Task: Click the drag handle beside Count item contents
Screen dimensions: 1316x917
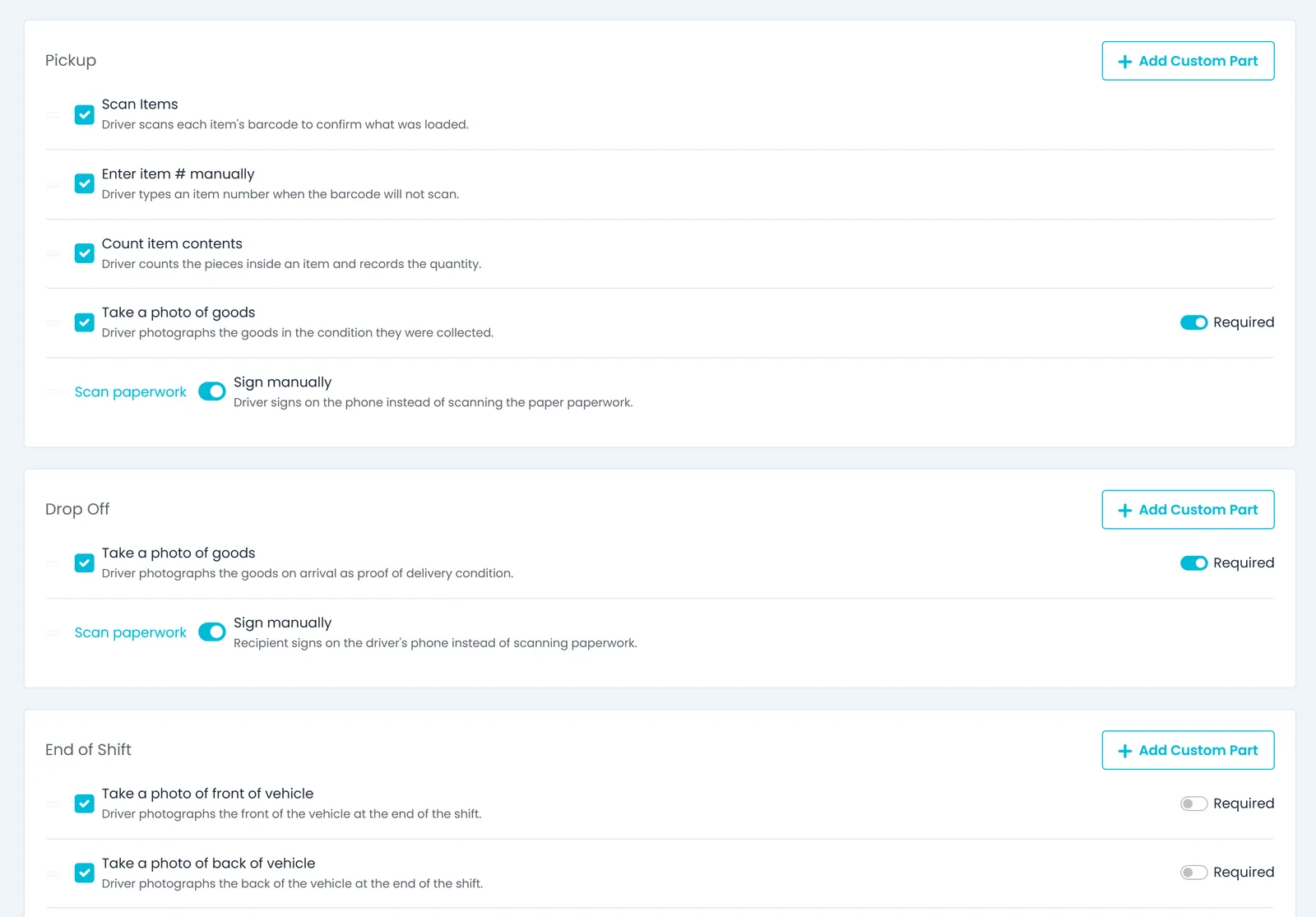Action: click(53, 253)
